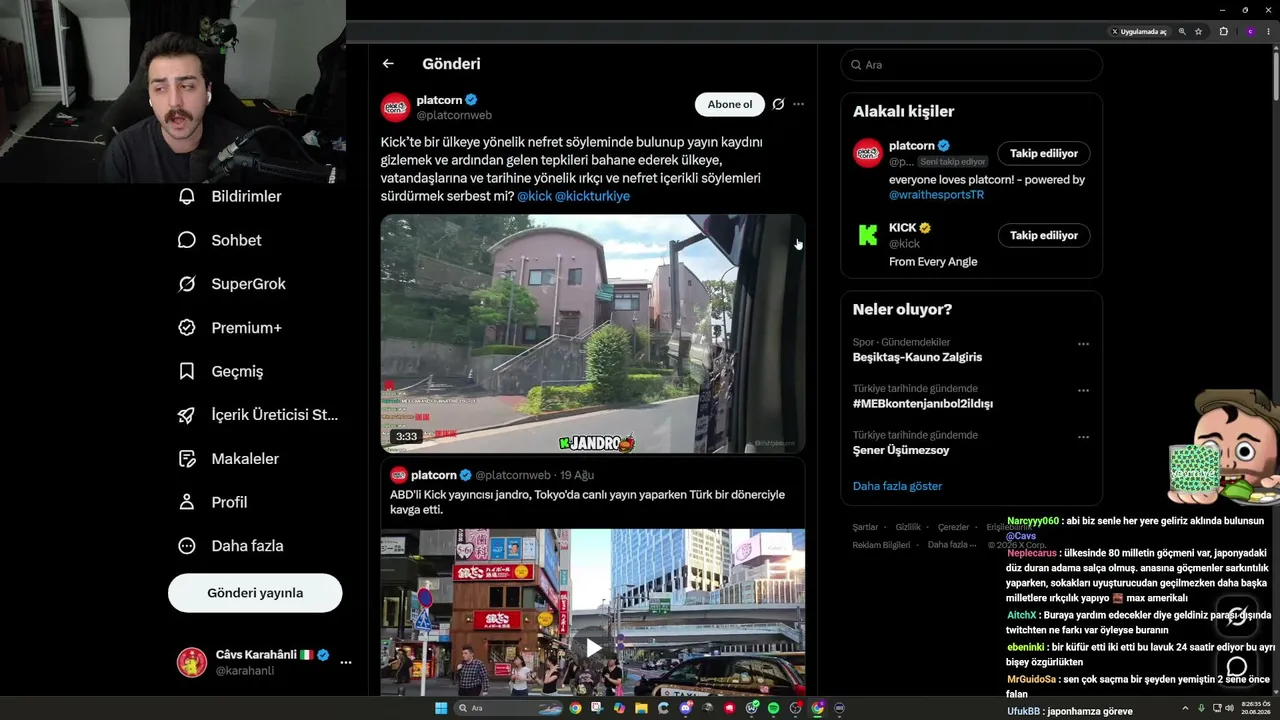This screenshot has width=1280, height=720.
Task: Open İçerik Üreticisi rocket item
Action: (258, 415)
